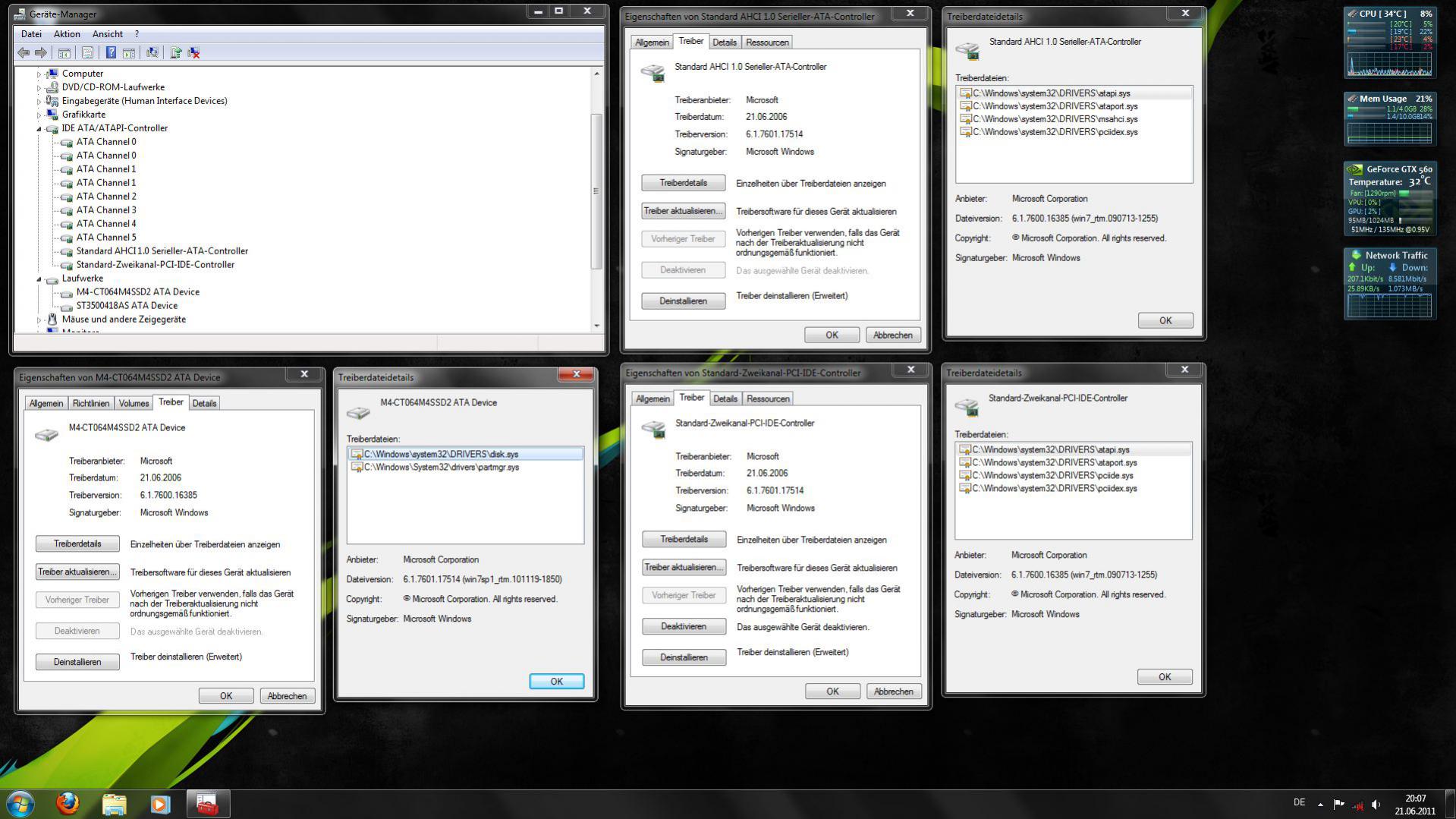Click the icon beside atapi.sys in AHCI driver details

[965, 93]
